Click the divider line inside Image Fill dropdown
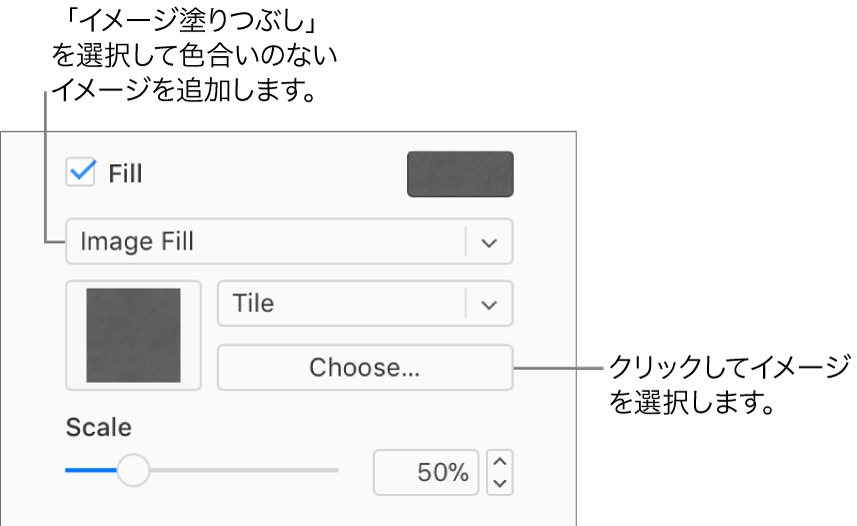Image resolution: width=857 pixels, height=526 pixels. tap(466, 242)
